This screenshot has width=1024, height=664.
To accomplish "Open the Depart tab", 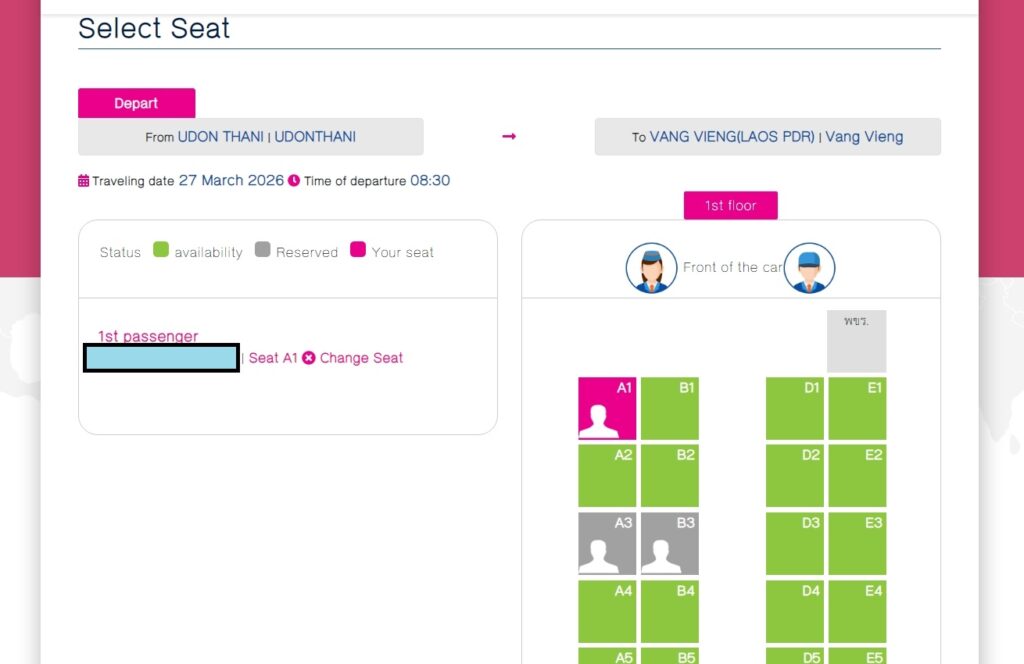I will coord(136,103).
